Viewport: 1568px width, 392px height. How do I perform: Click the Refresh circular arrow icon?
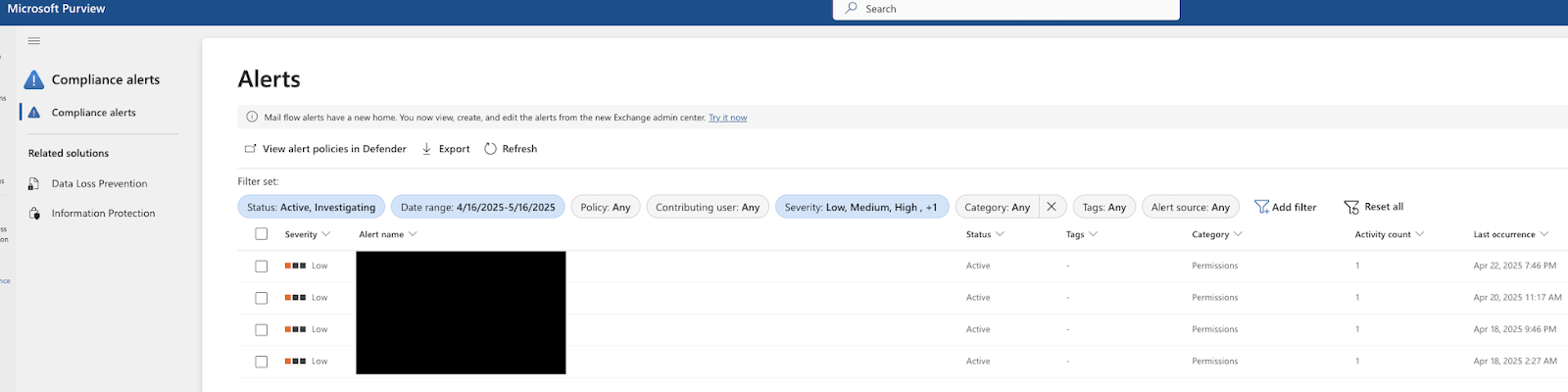490,149
